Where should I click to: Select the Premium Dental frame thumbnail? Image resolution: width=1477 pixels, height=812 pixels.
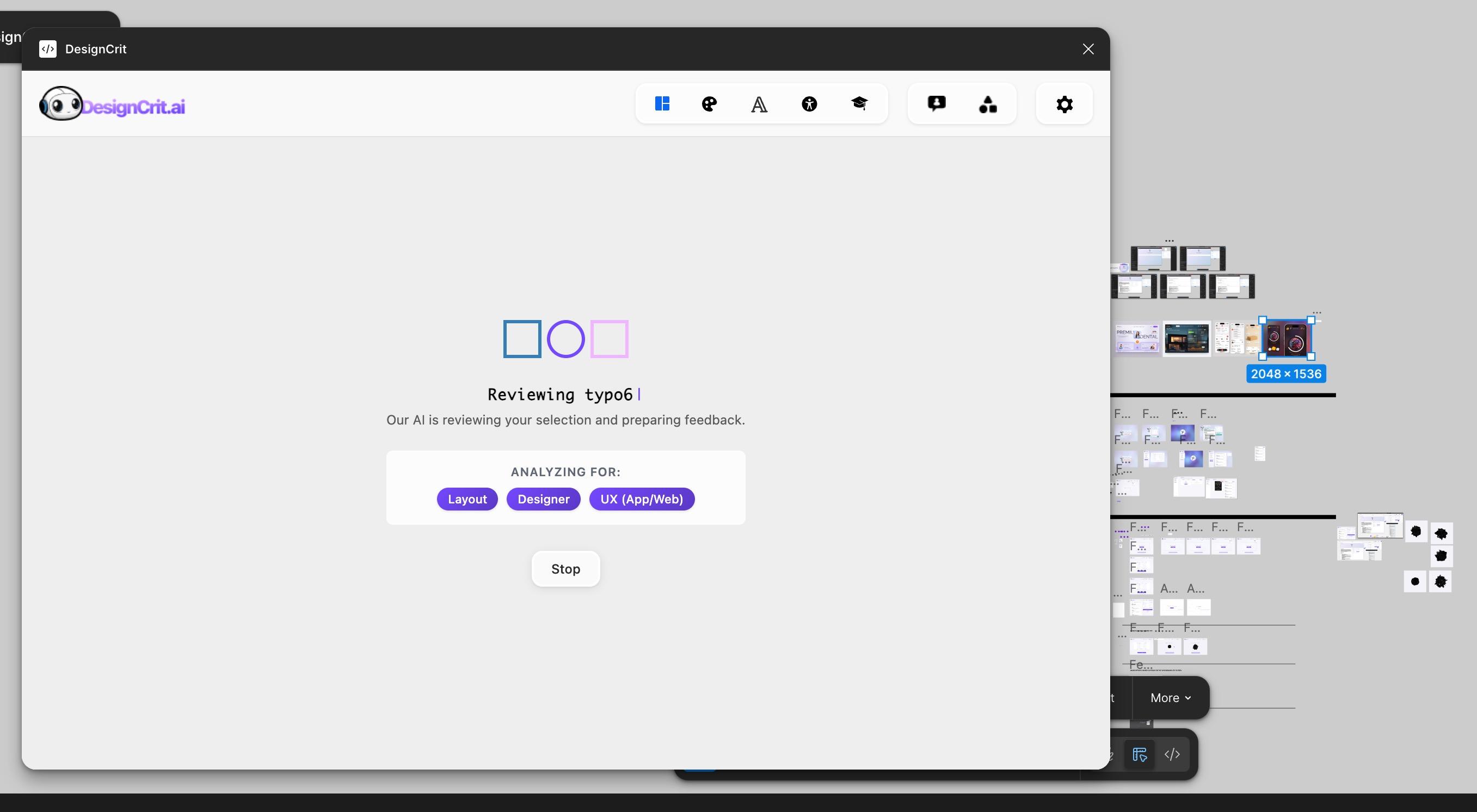pyautogui.click(x=1137, y=338)
